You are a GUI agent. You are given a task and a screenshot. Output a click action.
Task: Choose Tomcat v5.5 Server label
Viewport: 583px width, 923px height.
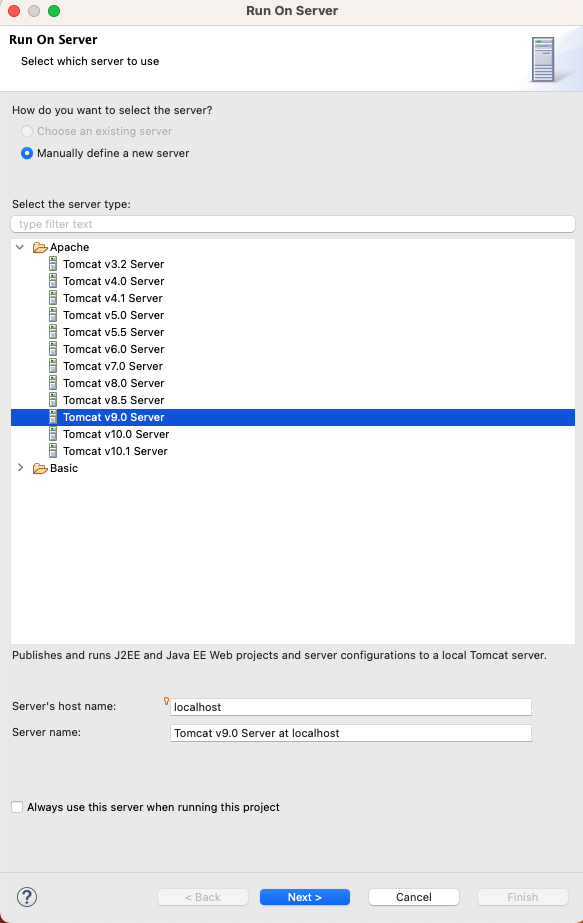pyautogui.click(x=114, y=333)
